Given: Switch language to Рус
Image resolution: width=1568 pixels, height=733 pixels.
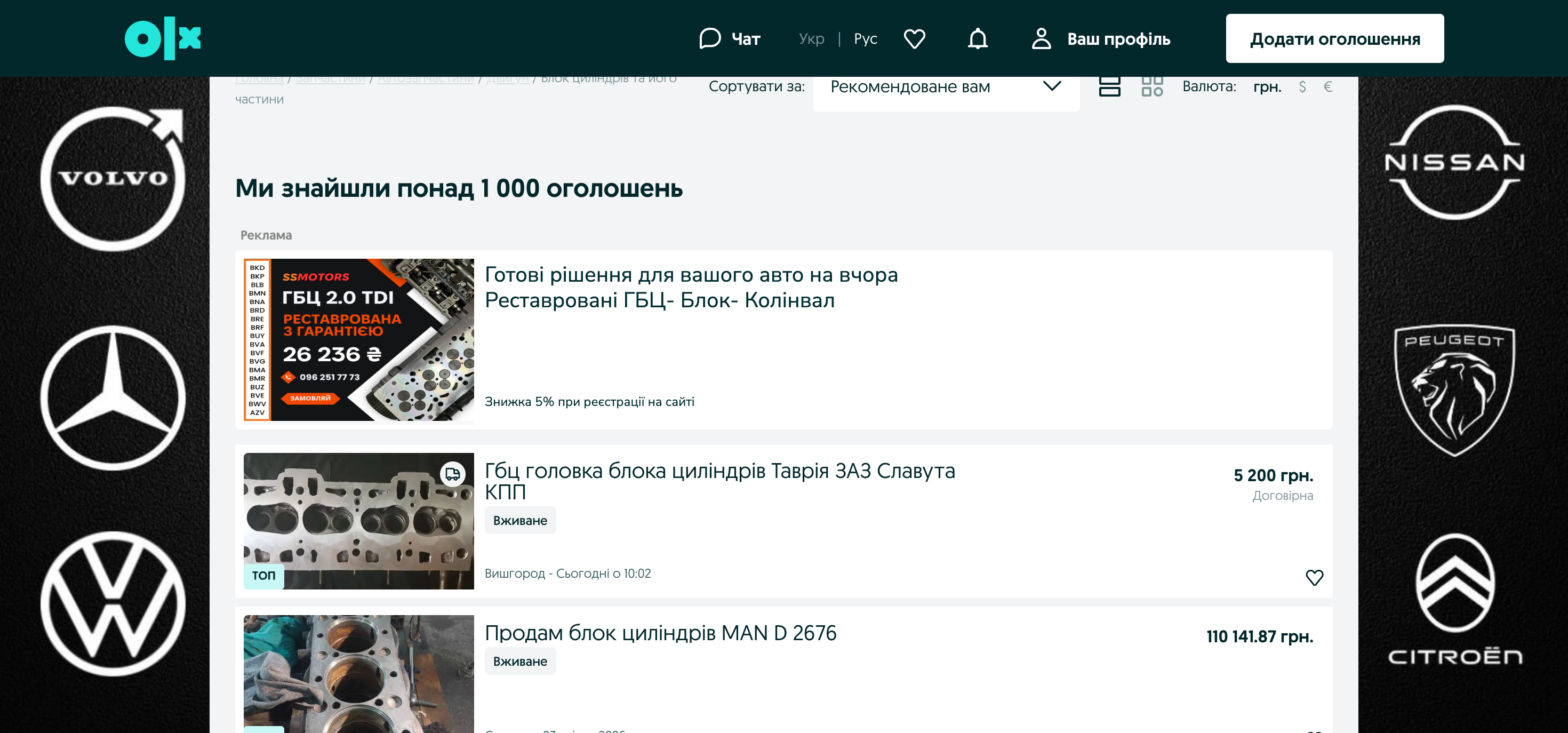Looking at the screenshot, I should [866, 38].
